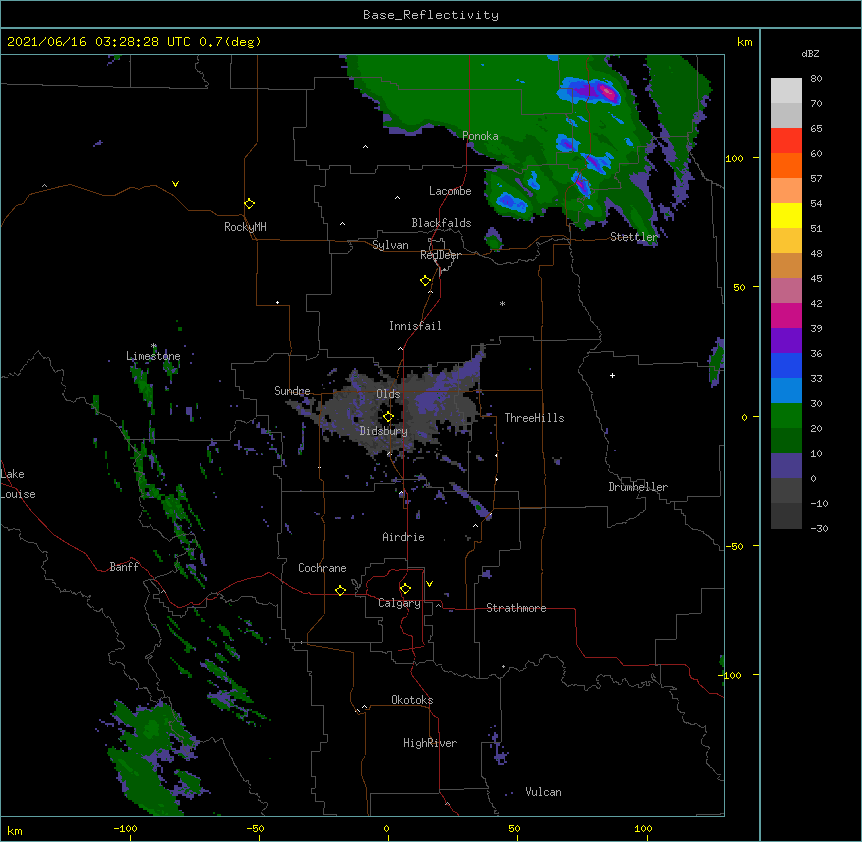Click the asterisk marker east of Innisfail

click(502, 304)
